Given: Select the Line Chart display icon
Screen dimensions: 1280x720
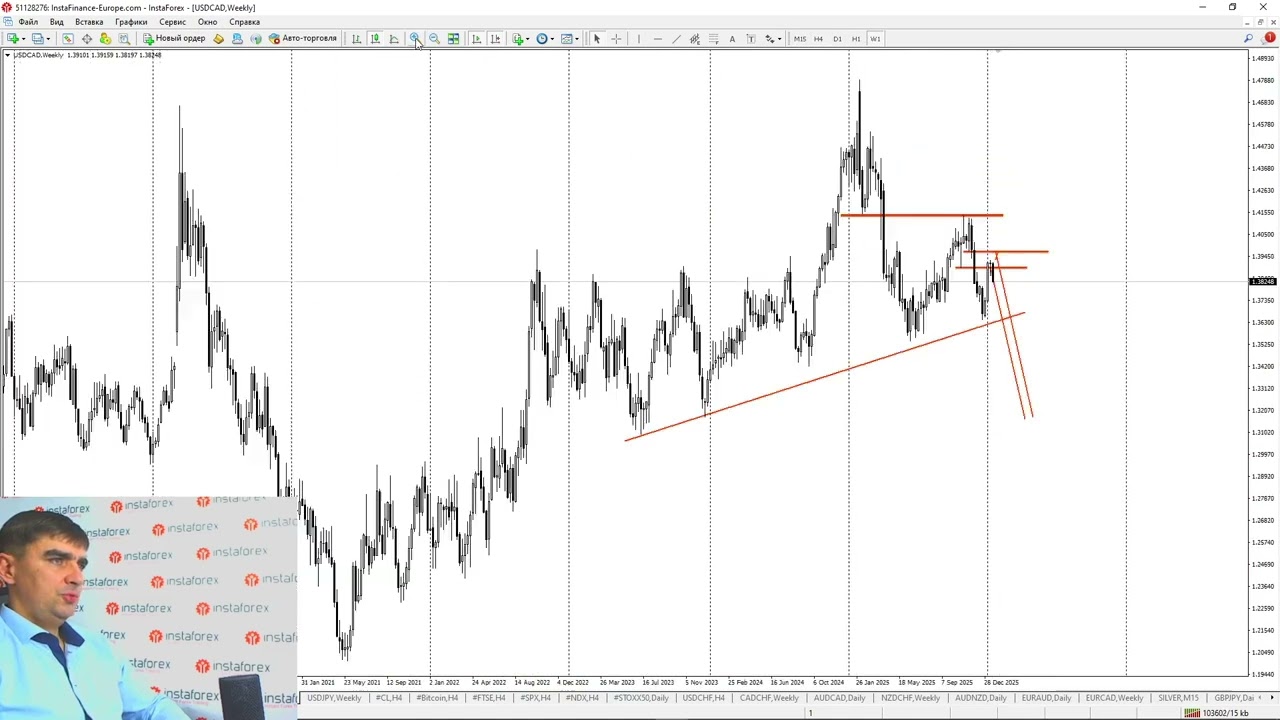Looking at the screenshot, I should [x=394, y=39].
